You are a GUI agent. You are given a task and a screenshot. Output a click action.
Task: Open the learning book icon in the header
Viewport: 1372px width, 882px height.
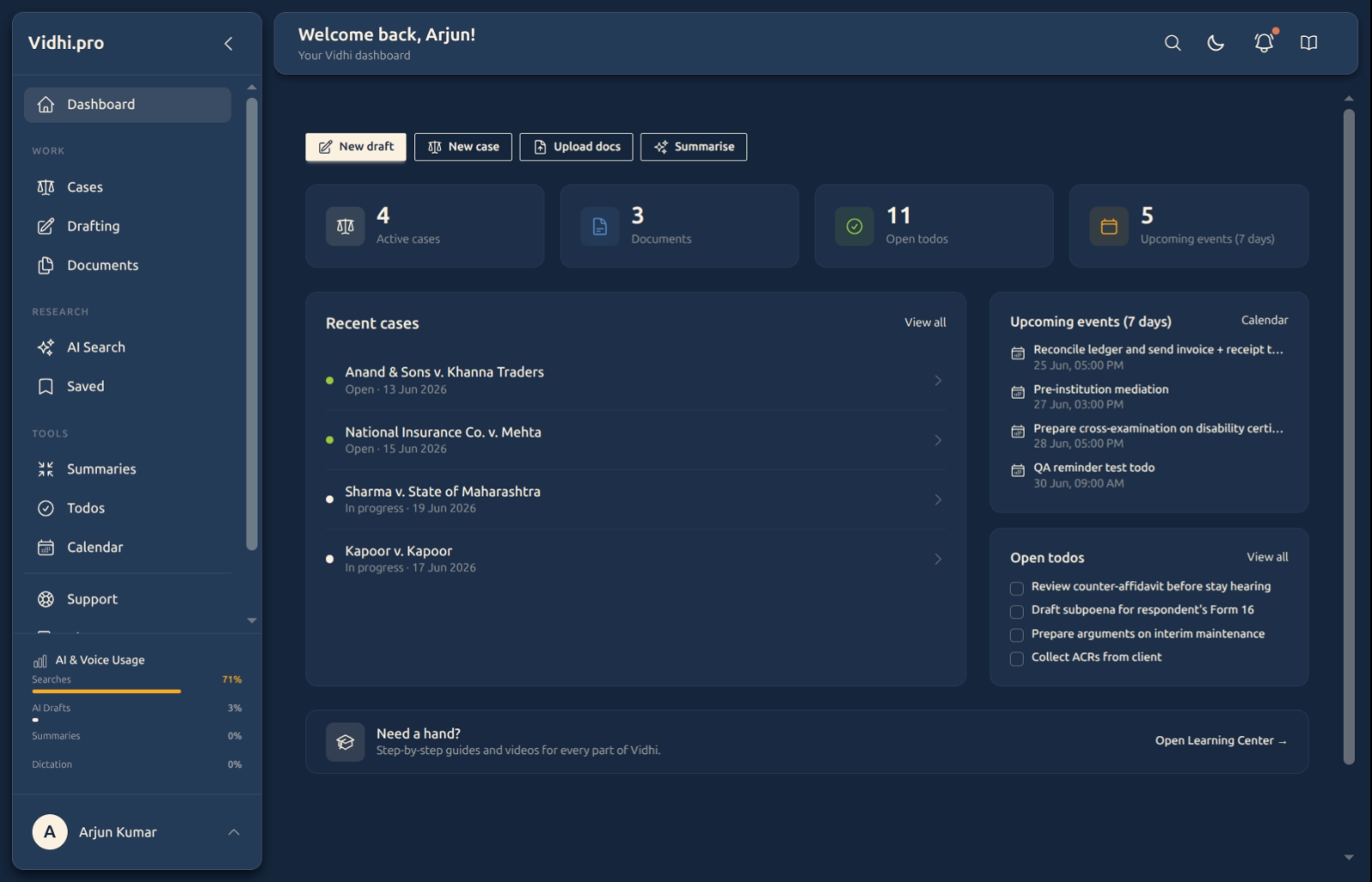pos(1309,43)
